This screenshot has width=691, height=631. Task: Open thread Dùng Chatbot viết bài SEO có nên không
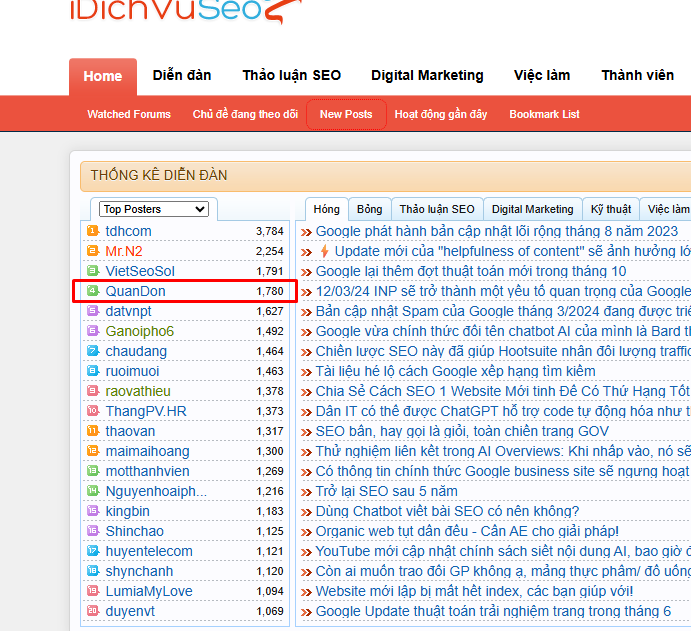(447, 511)
